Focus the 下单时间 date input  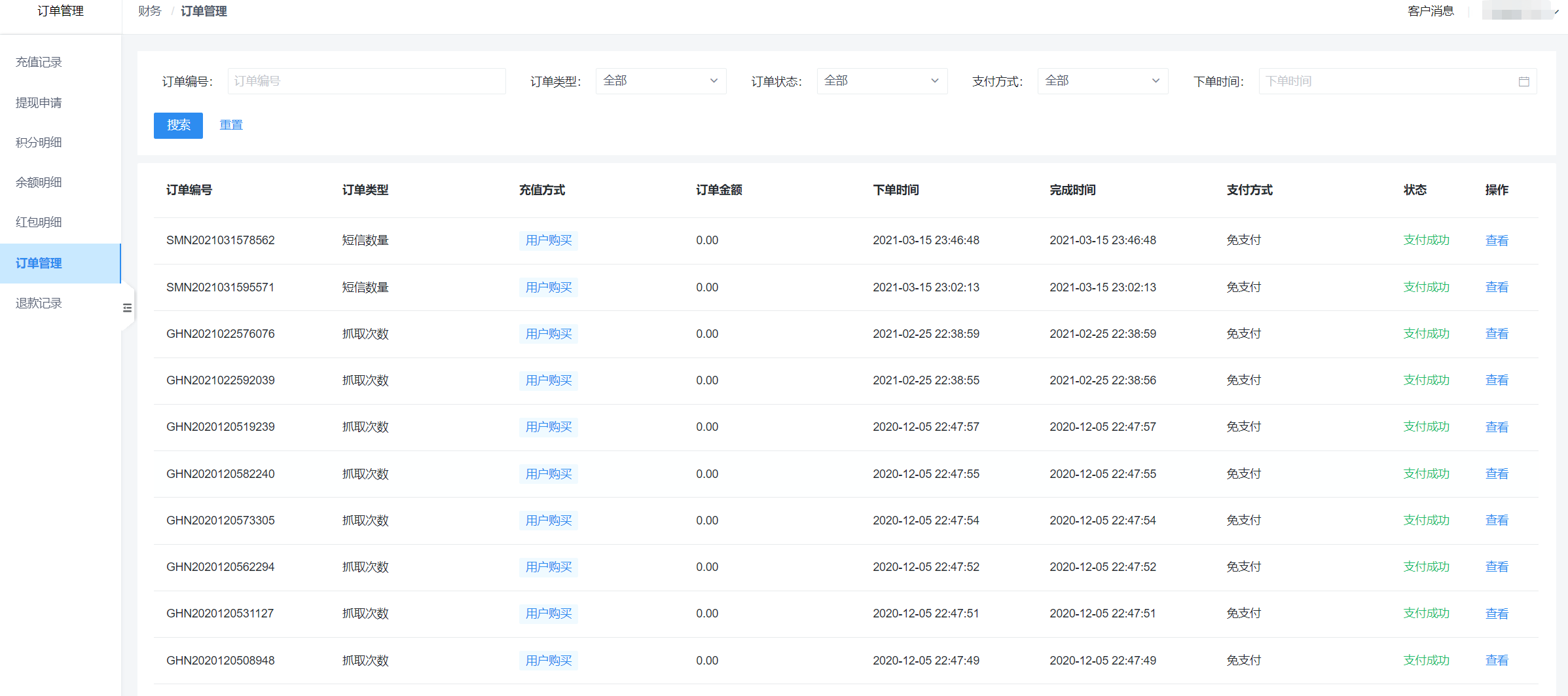[1398, 81]
